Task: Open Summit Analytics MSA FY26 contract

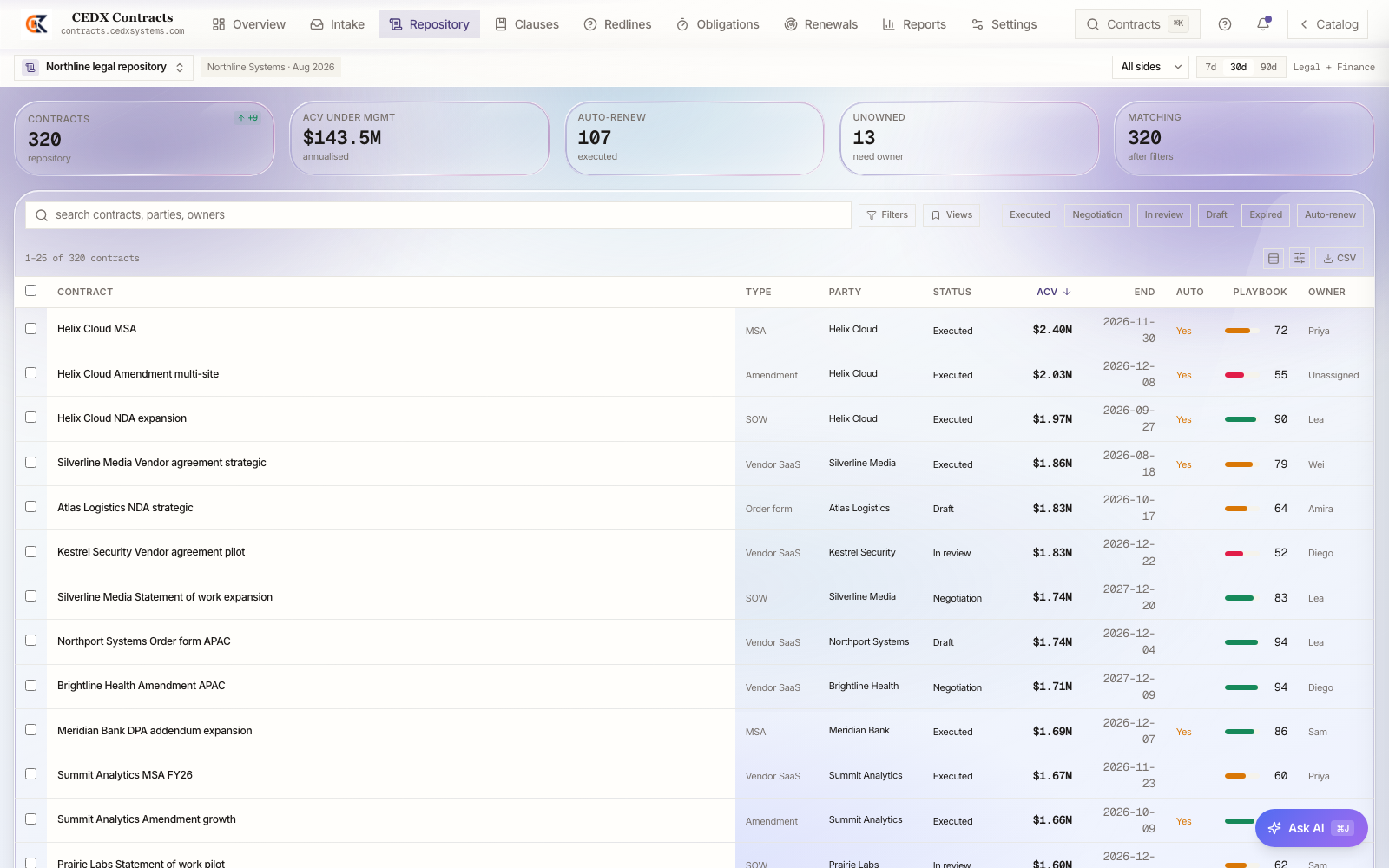Action: [125, 775]
